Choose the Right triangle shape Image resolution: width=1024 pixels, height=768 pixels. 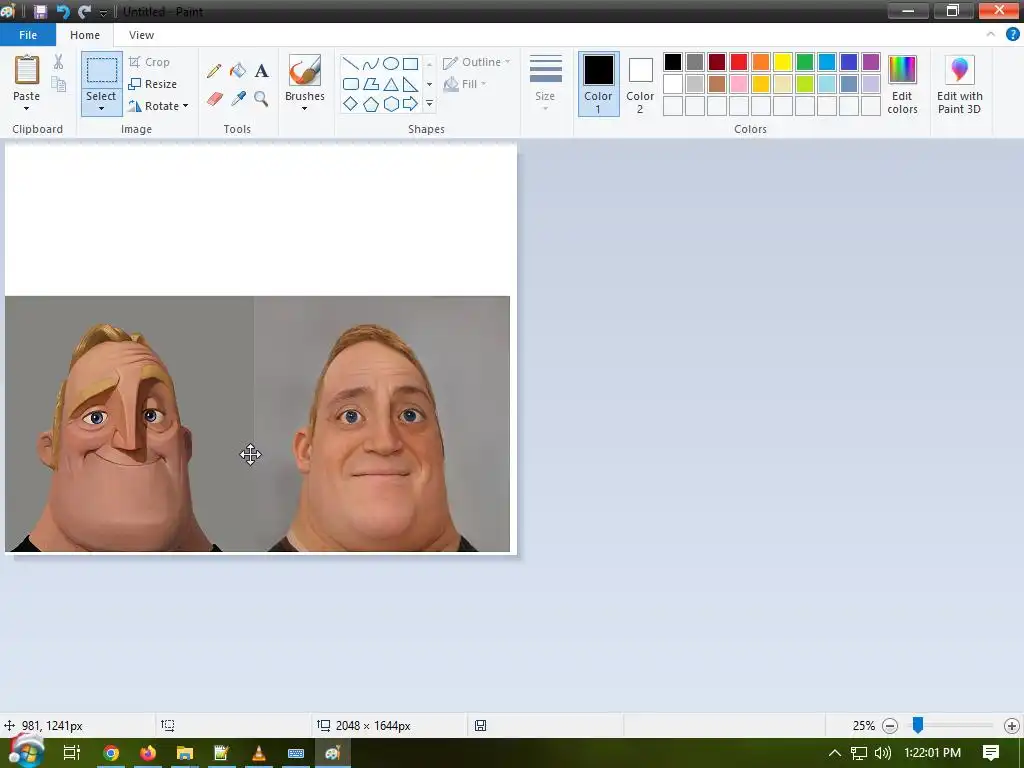[x=410, y=84]
